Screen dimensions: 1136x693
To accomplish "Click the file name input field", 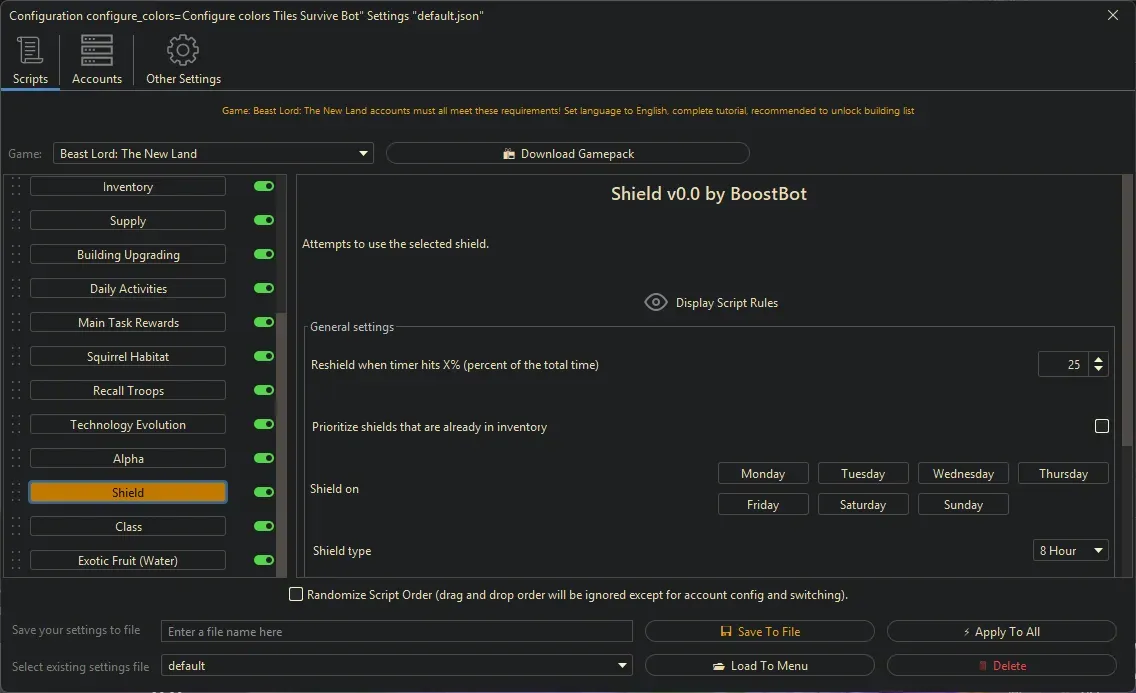I will pos(398,632).
